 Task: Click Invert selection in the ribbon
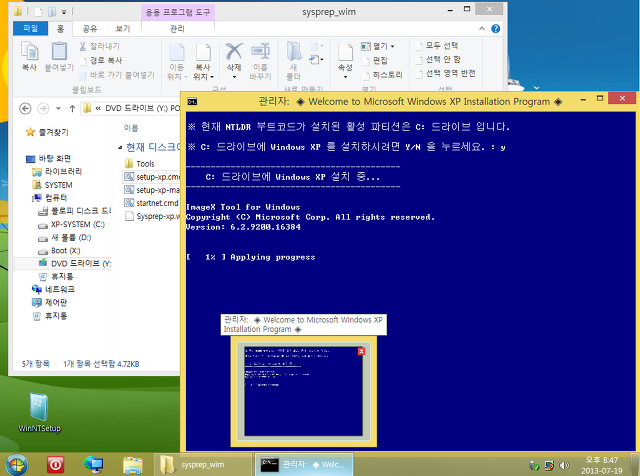pyautogui.click(x=446, y=73)
